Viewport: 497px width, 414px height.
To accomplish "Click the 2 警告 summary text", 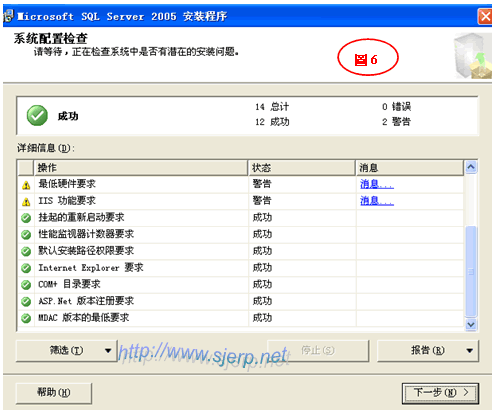I will pyautogui.click(x=397, y=122).
